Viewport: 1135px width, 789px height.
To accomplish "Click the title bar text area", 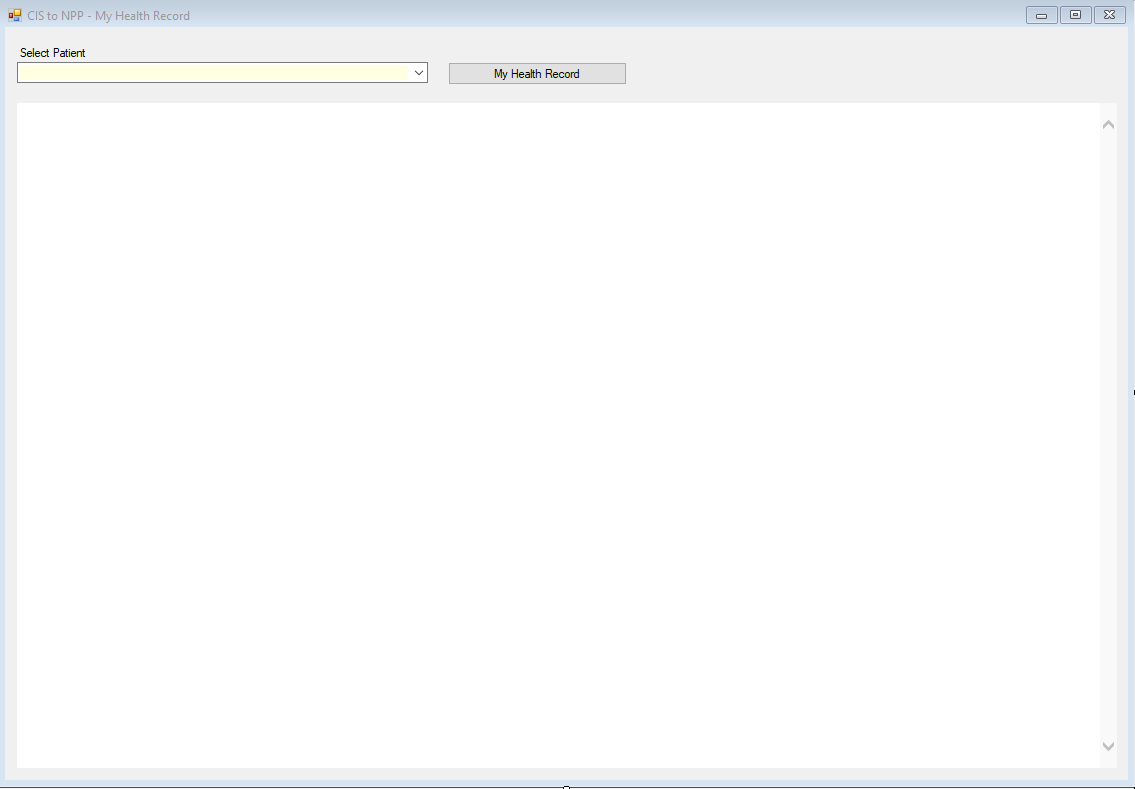I will click(x=500, y=15).
